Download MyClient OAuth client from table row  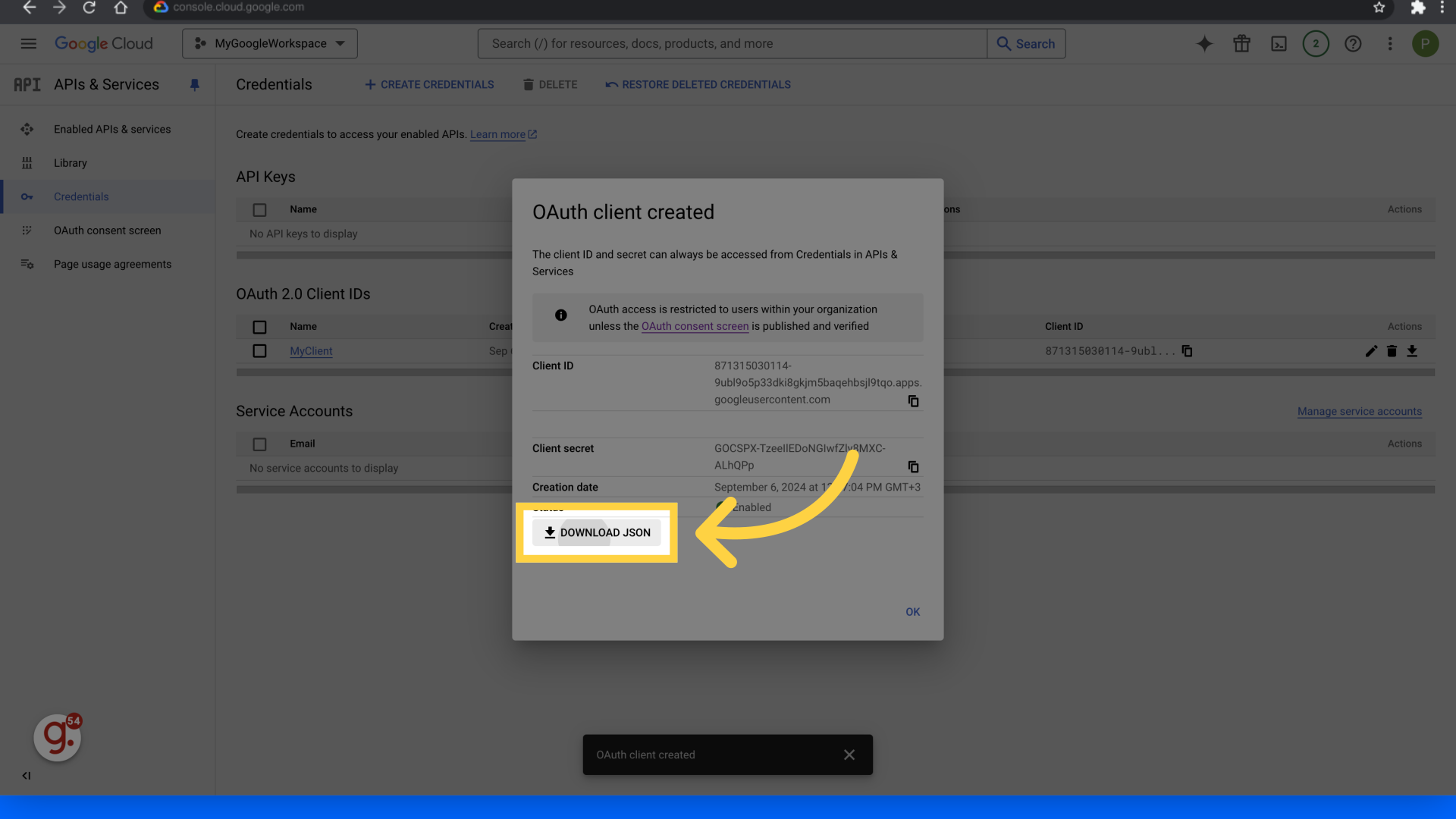(x=1412, y=351)
